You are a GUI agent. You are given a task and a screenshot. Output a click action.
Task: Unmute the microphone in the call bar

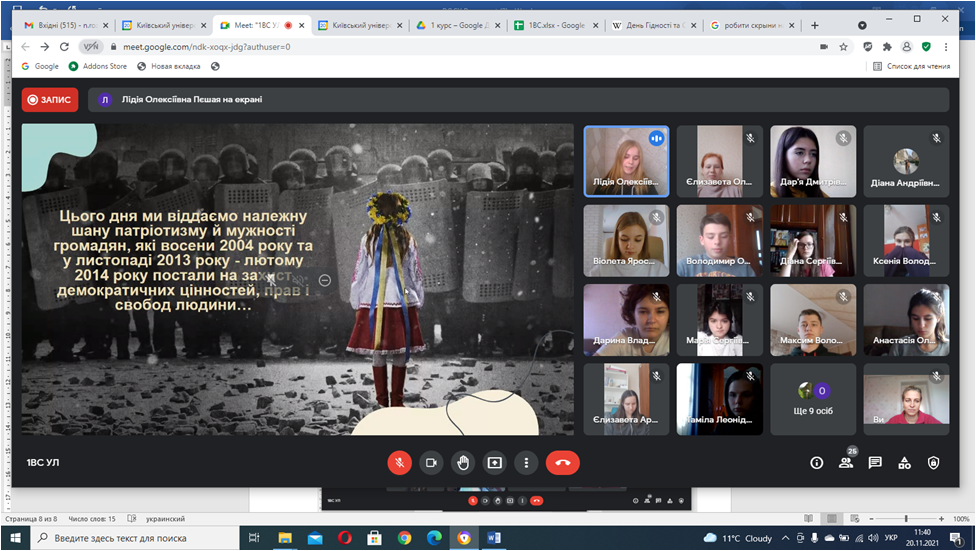[x=399, y=463]
